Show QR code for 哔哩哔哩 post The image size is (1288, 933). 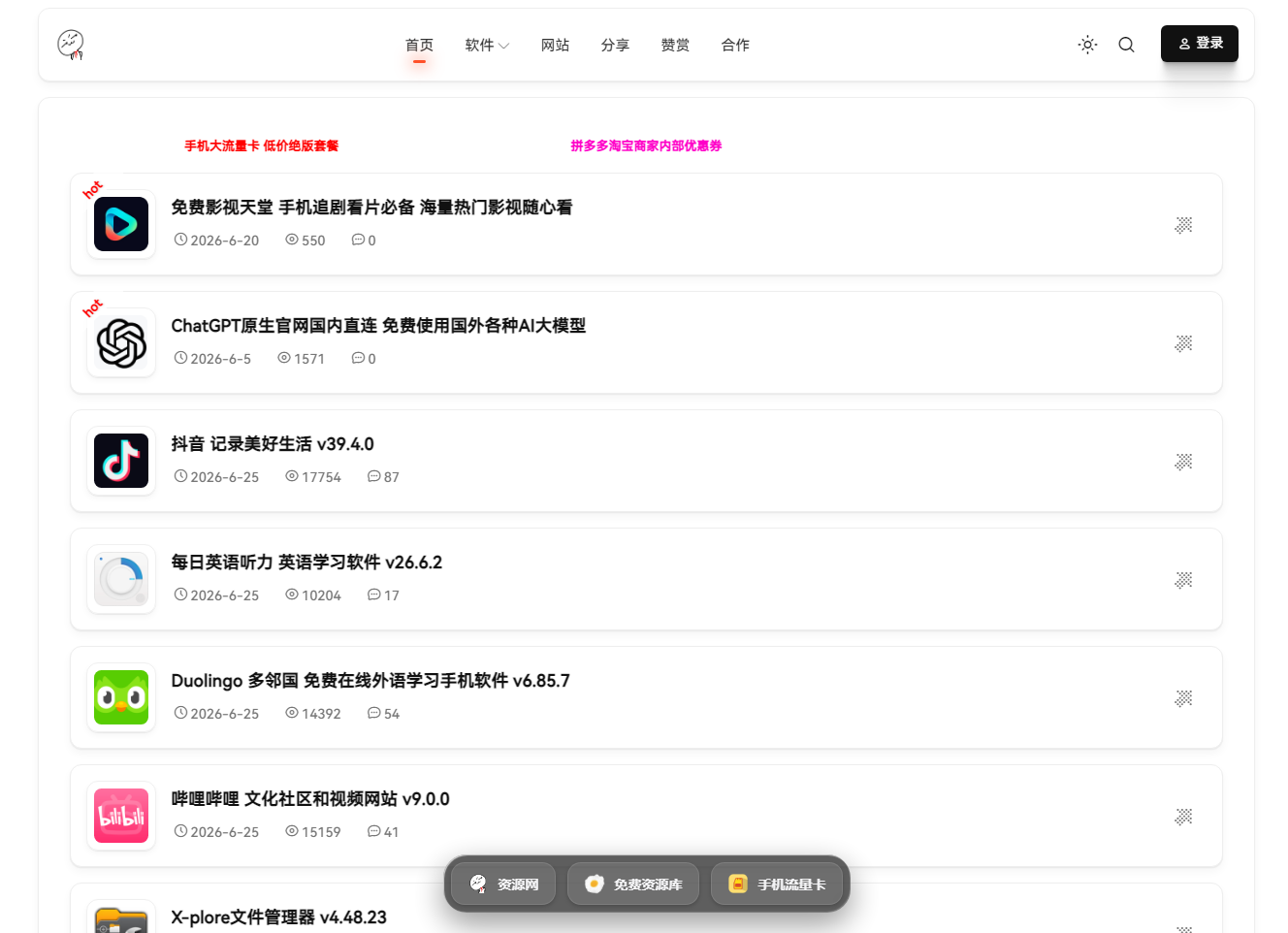(x=1183, y=817)
